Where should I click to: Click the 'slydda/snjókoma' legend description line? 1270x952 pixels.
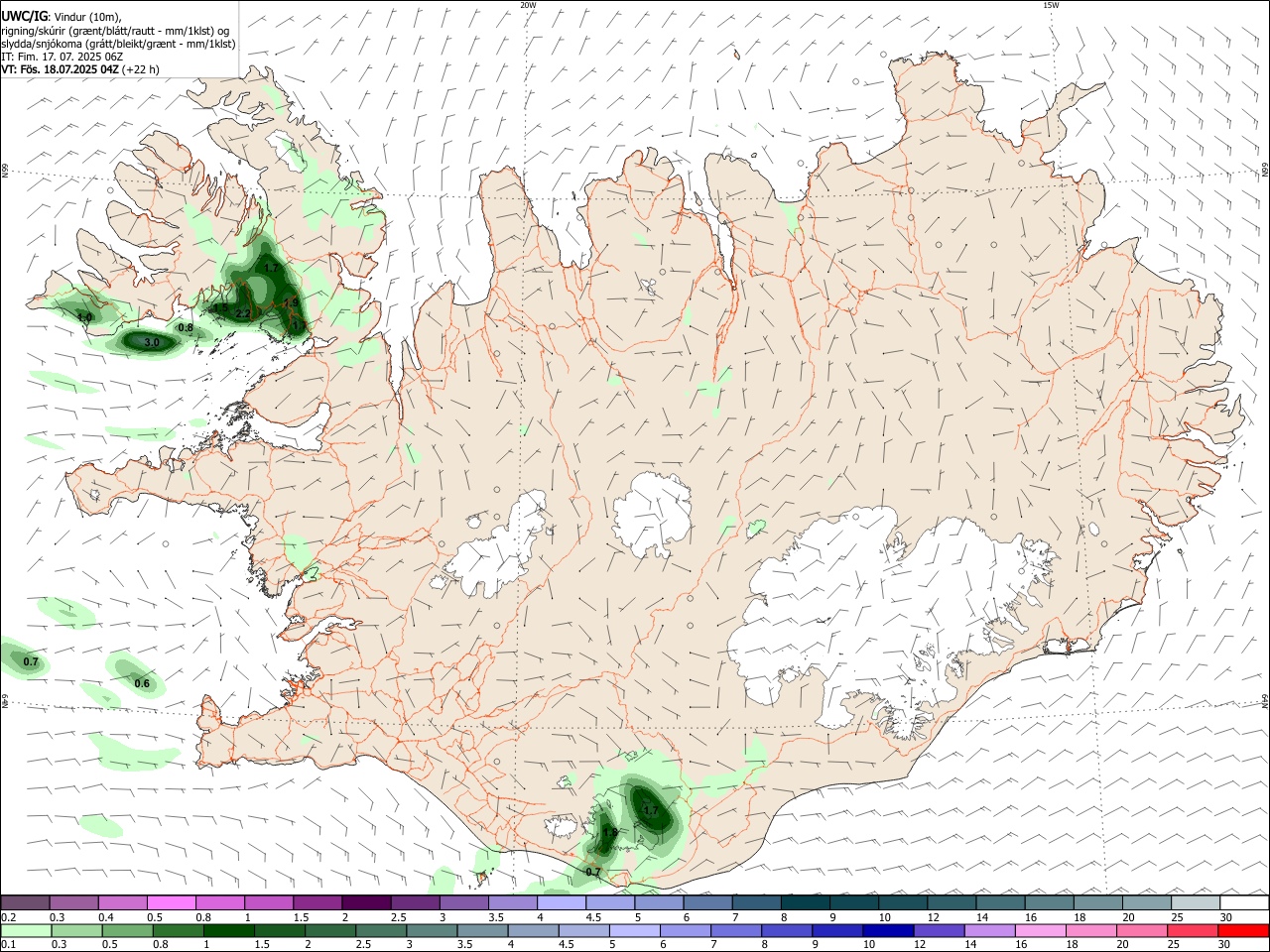118,44
